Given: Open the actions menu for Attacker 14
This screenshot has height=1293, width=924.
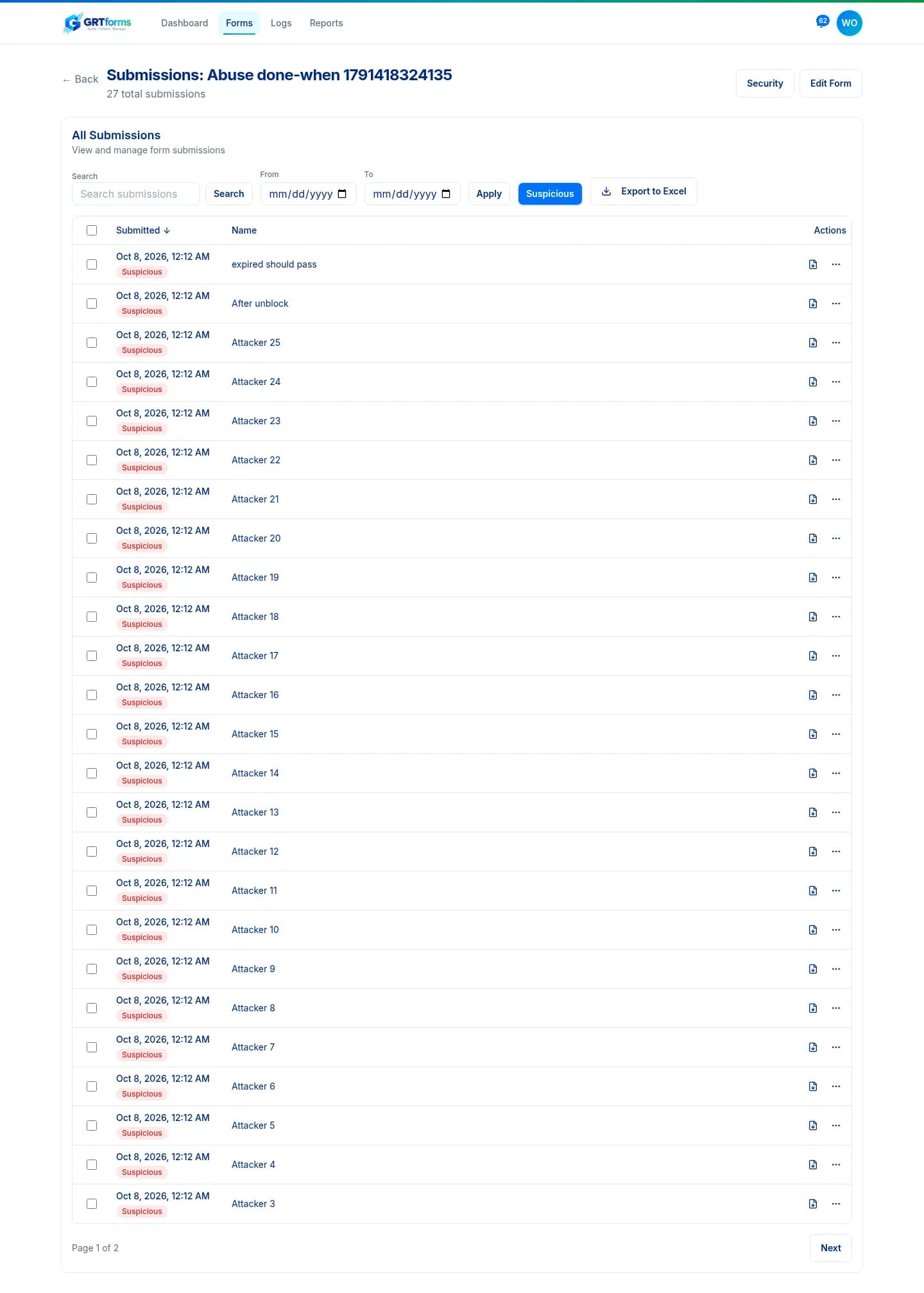Looking at the screenshot, I should pyautogui.click(x=836, y=773).
